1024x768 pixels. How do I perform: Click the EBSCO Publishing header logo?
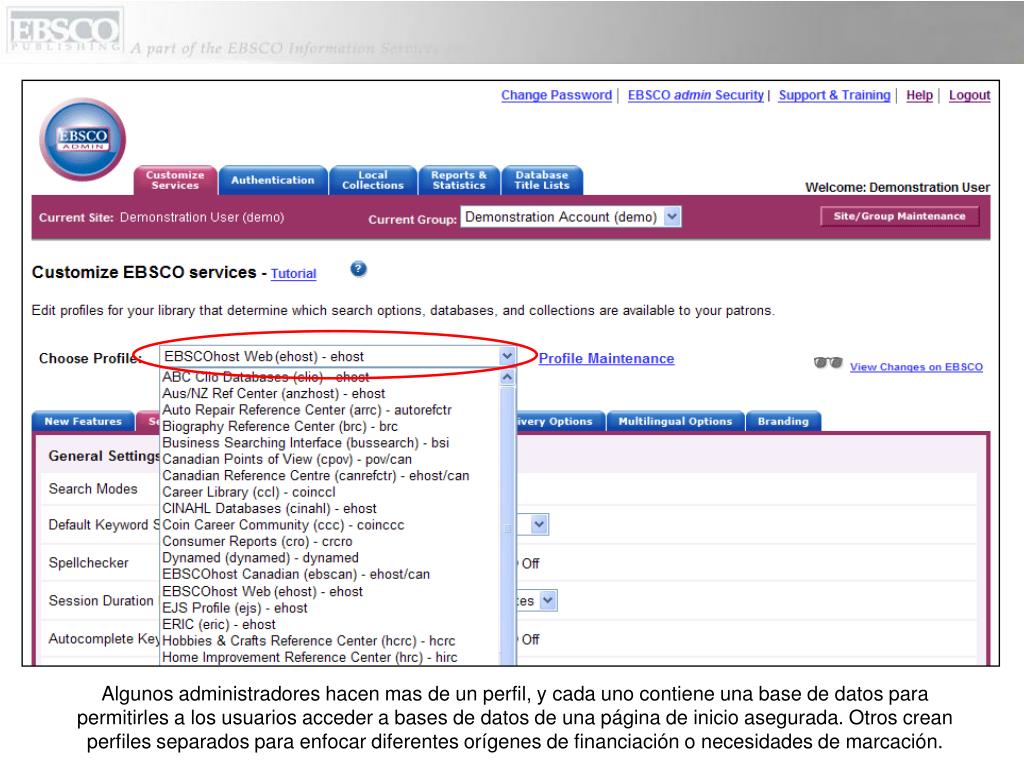pyautogui.click(x=64, y=31)
